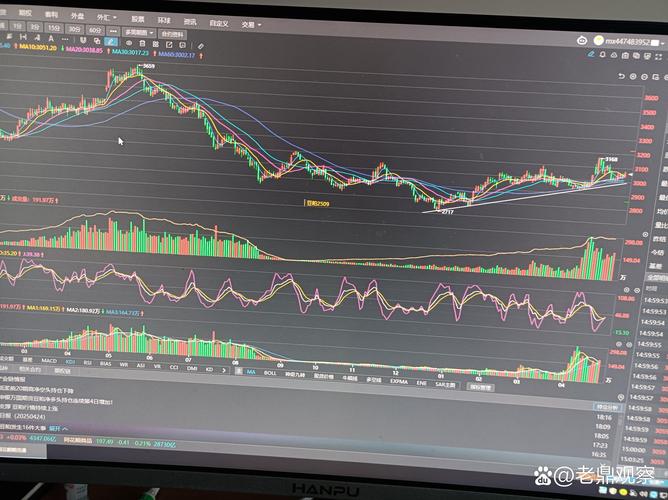The width and height of the screenshot is (668, 500).
Task: Switch chart to 15分 period
Action: pos(54,28)
